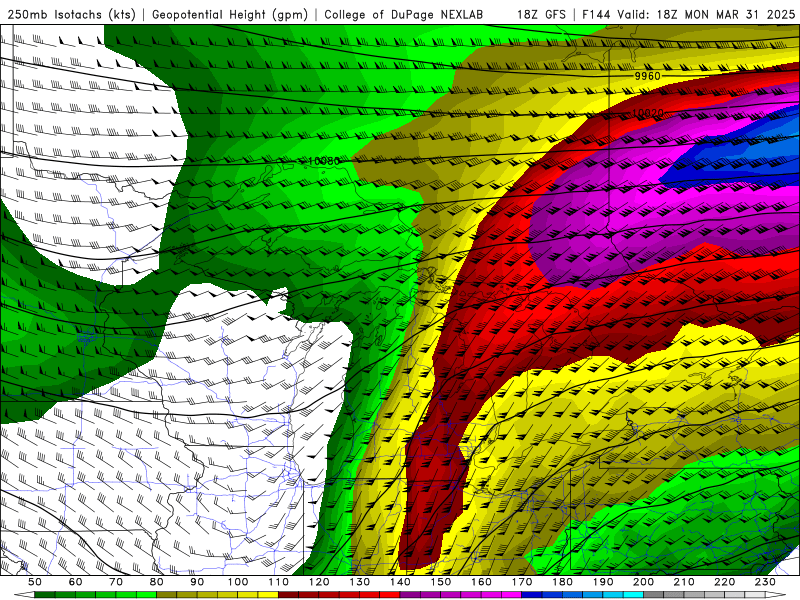Click the 150 value on the color scale
Screen dimensions: 800x600
point(440,582)
